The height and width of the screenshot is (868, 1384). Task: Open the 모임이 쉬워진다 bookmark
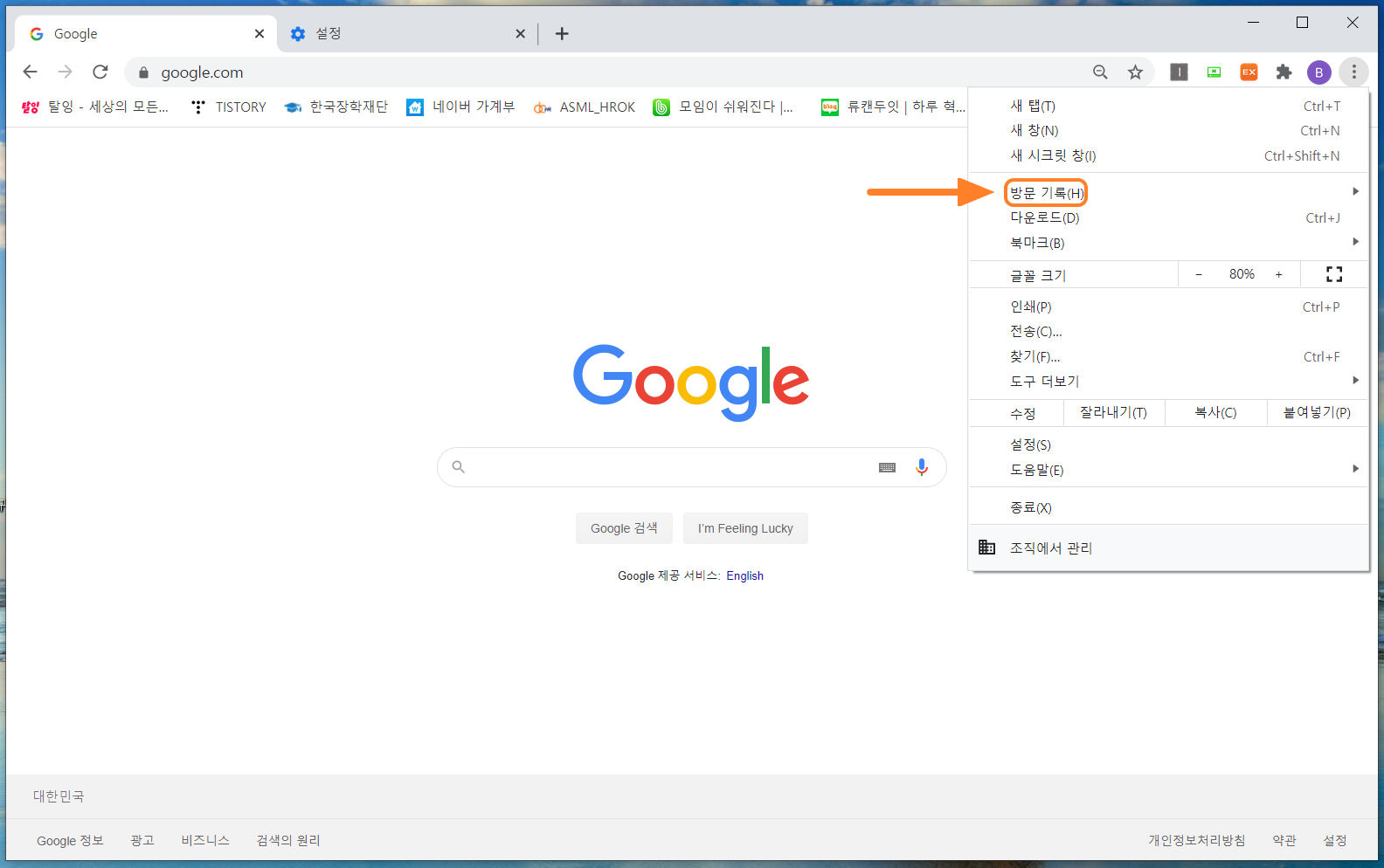click(x=723, y=107)
